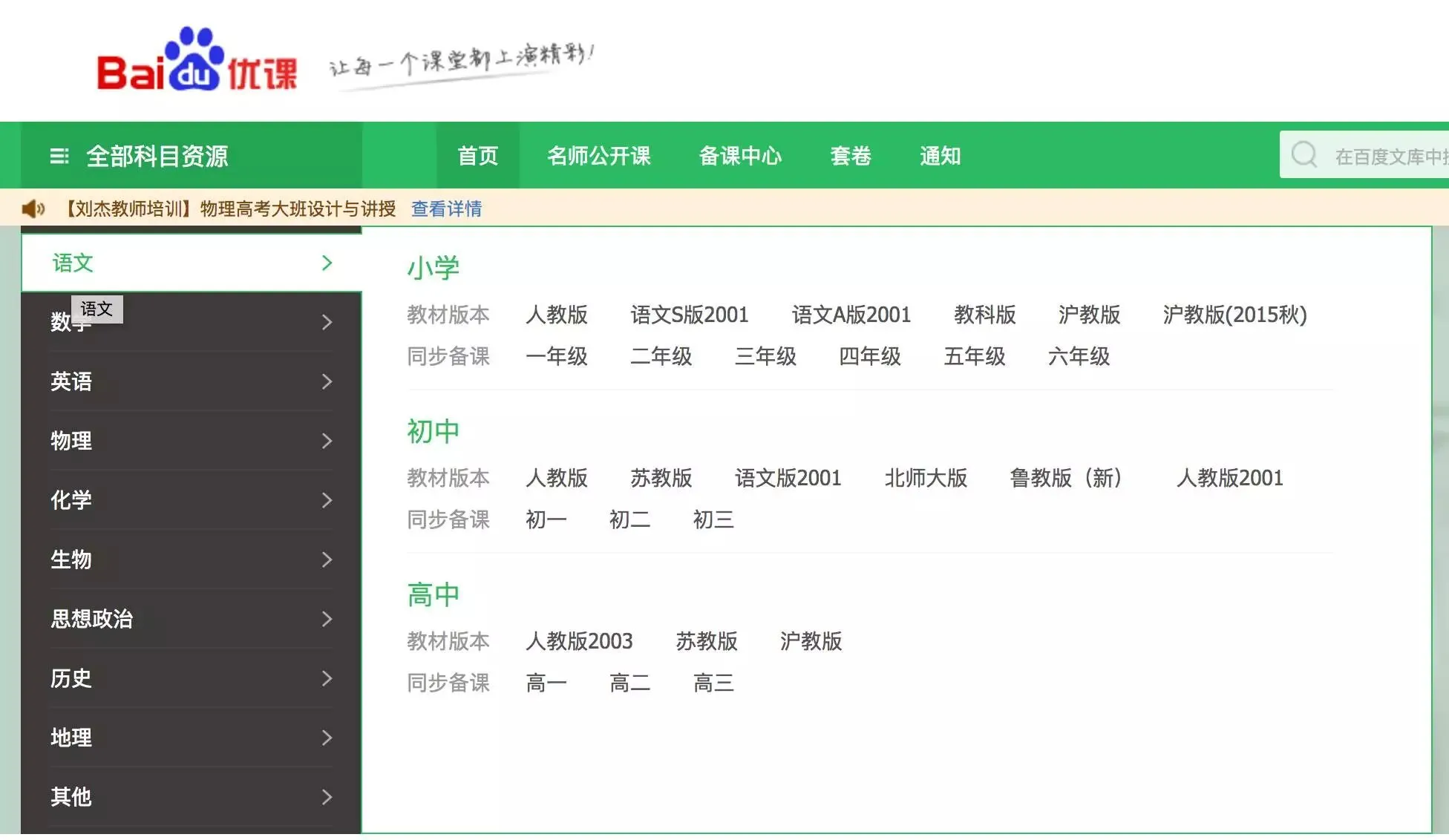Expand the 语文 subject arrow

[x=327, y=263]
